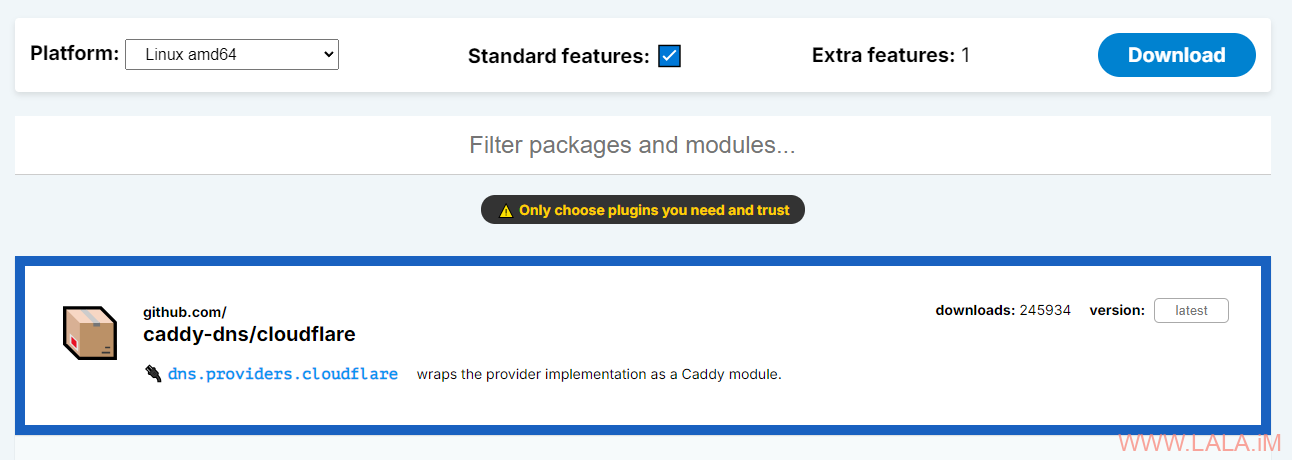The image size is (1292, 460).
Task: Focus the Filter packages and modules field
Action: (643, 145)
